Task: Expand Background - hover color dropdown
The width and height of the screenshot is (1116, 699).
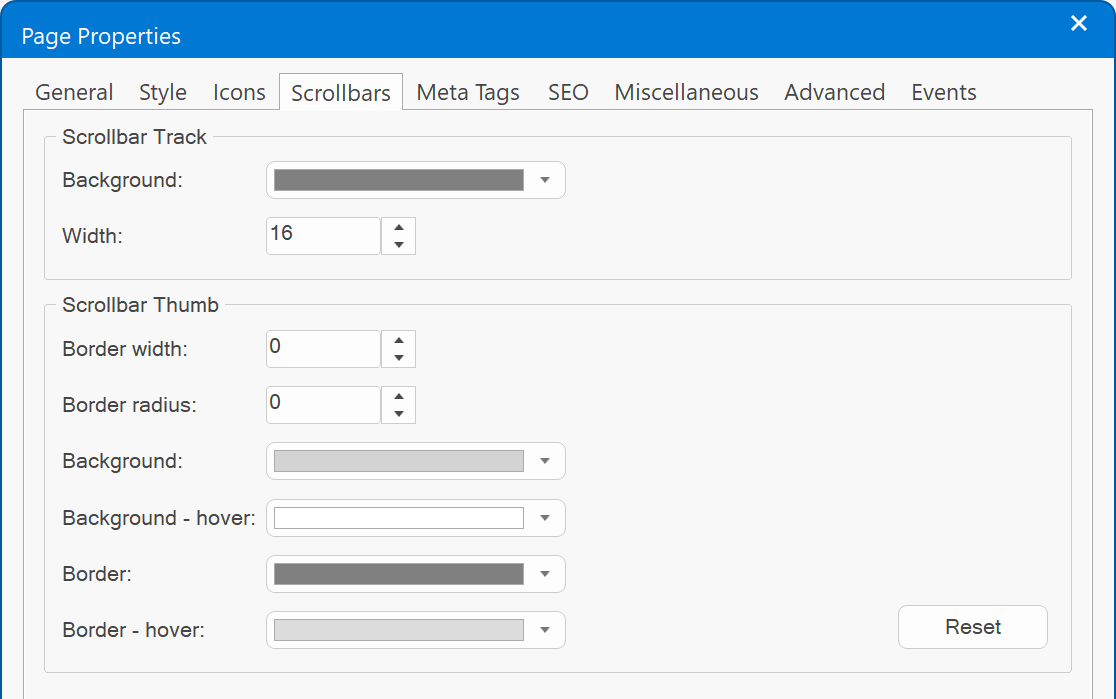Action: tap(545, 517)
